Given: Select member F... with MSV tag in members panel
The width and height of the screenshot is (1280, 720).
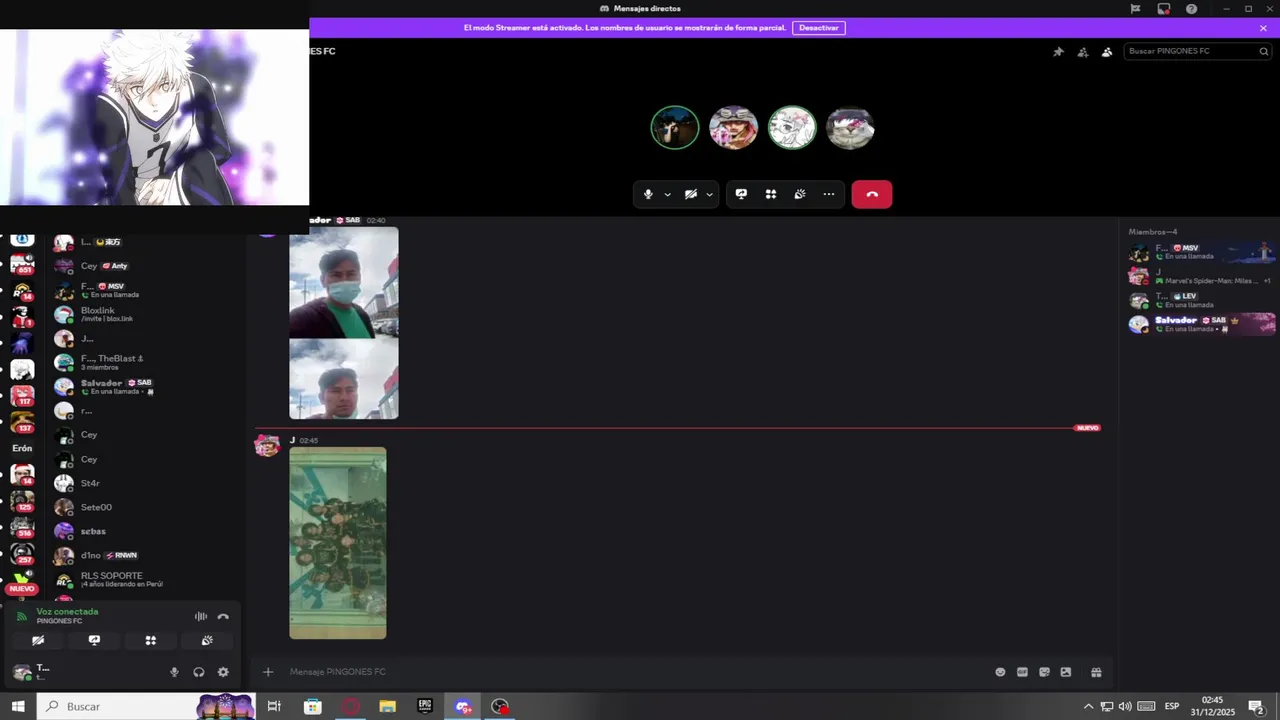Looking at the screenshot, I should coord(1202,252).
